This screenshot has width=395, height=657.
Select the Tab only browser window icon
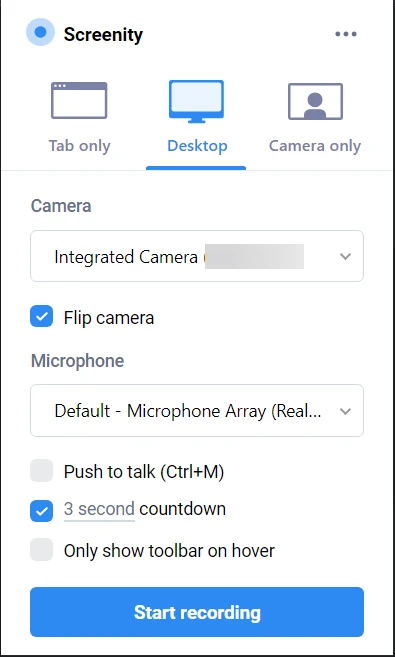click(x=79, y=101)
